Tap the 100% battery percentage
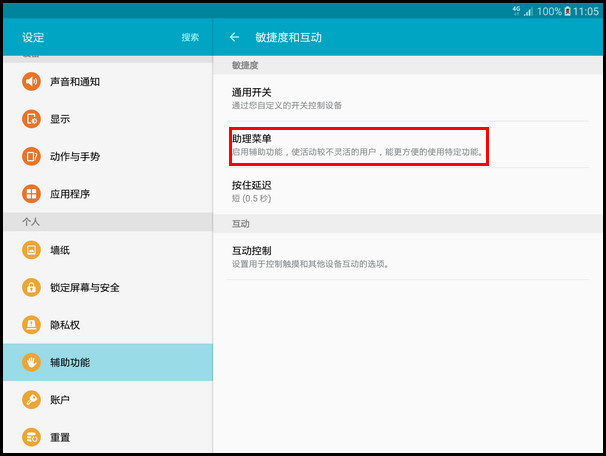Screen dimensions: 606x456 coord(549,11)
